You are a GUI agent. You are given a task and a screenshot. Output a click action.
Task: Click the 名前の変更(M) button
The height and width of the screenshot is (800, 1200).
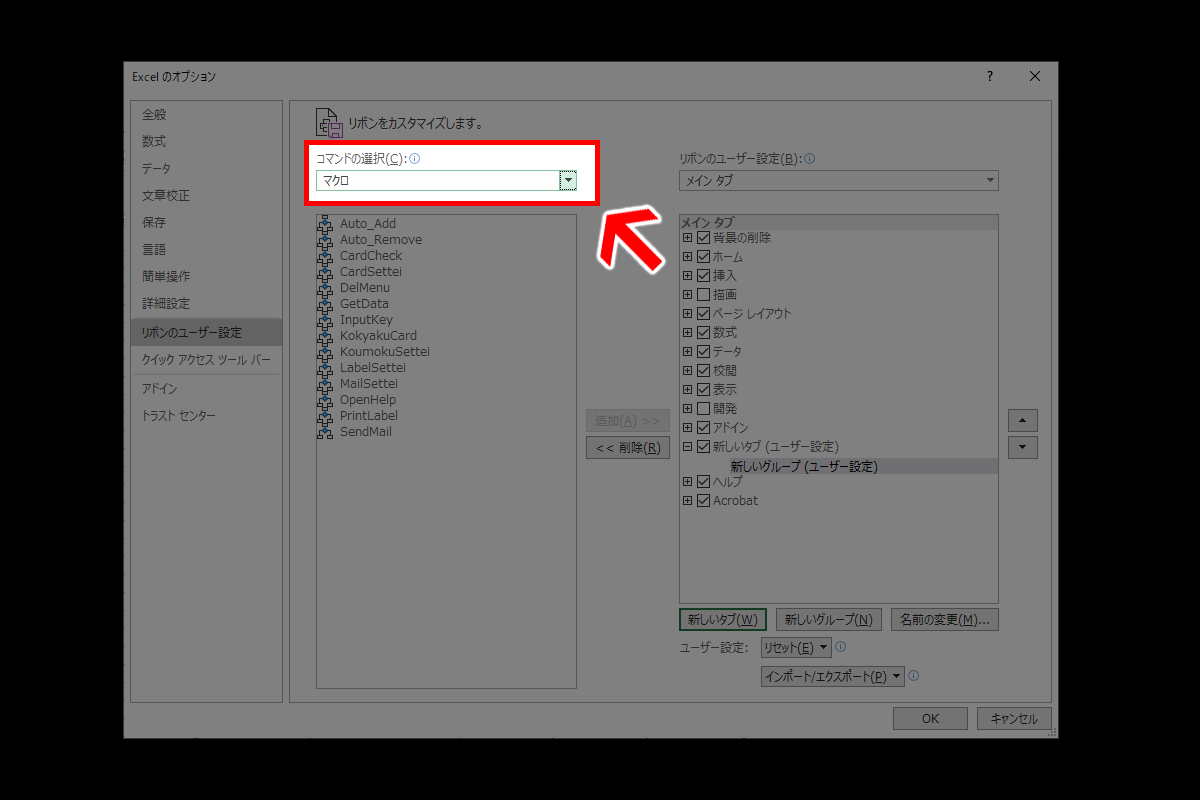pos(944,620)
